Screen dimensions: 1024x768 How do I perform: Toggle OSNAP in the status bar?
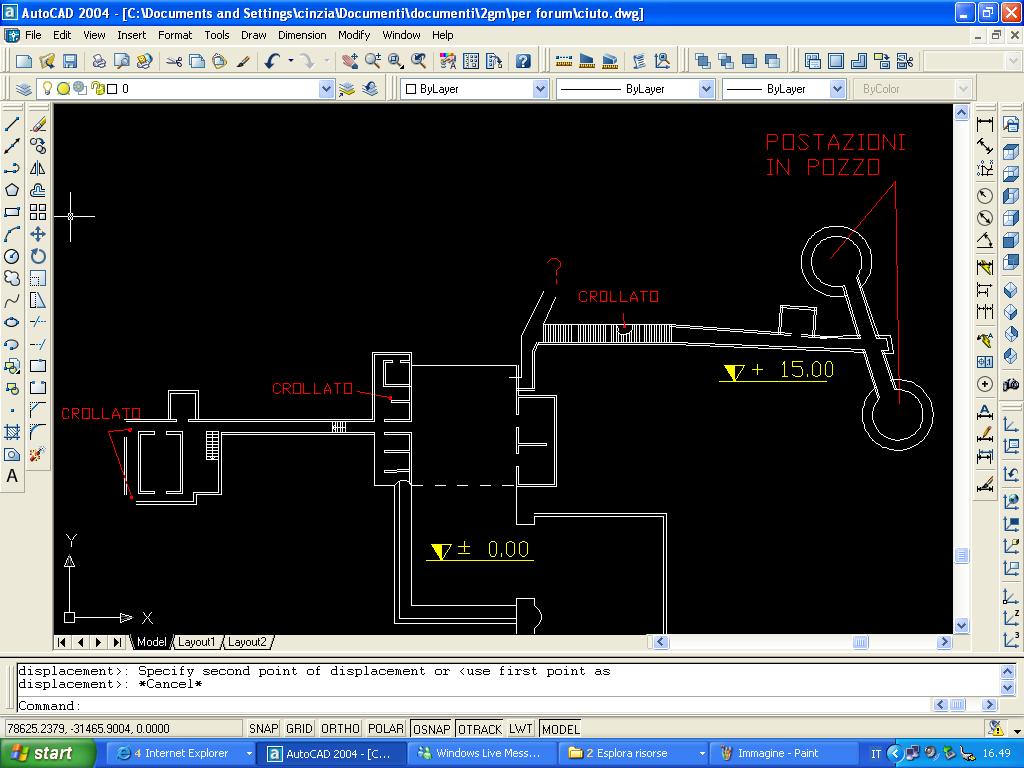pyautogui.click(x=432, y=729)
